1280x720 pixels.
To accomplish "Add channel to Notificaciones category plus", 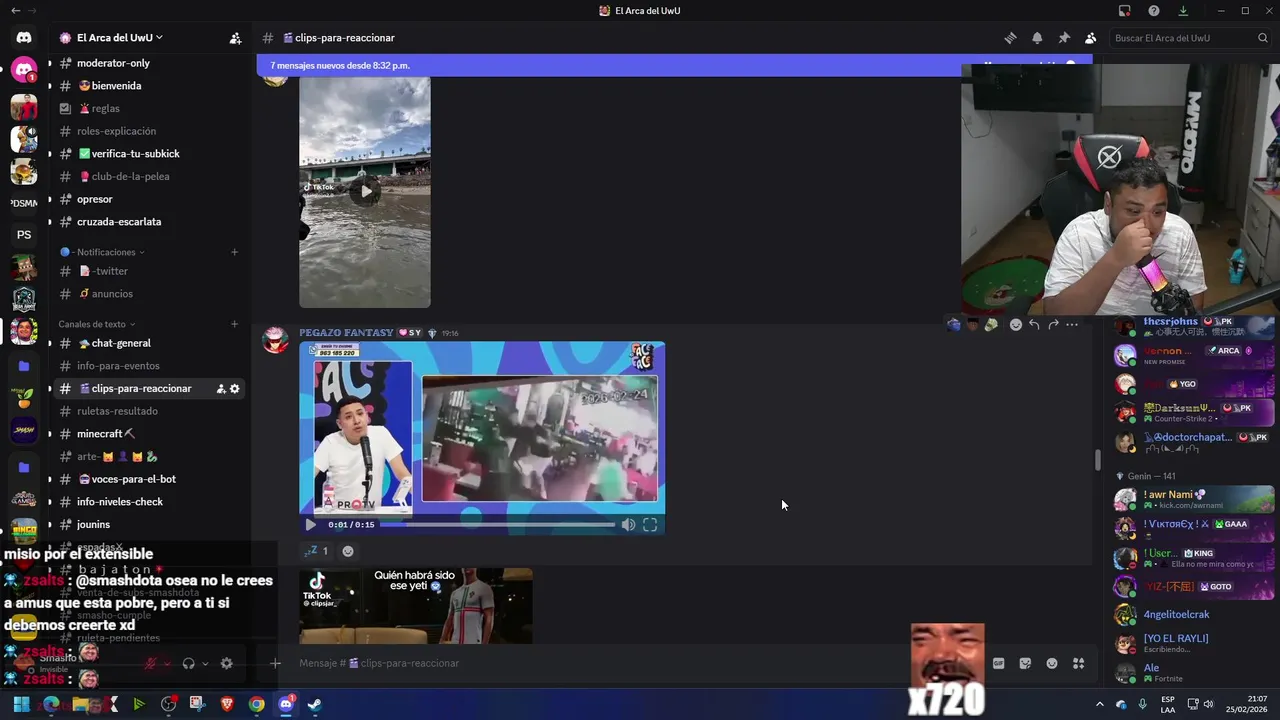I will [x=234, y=252].
